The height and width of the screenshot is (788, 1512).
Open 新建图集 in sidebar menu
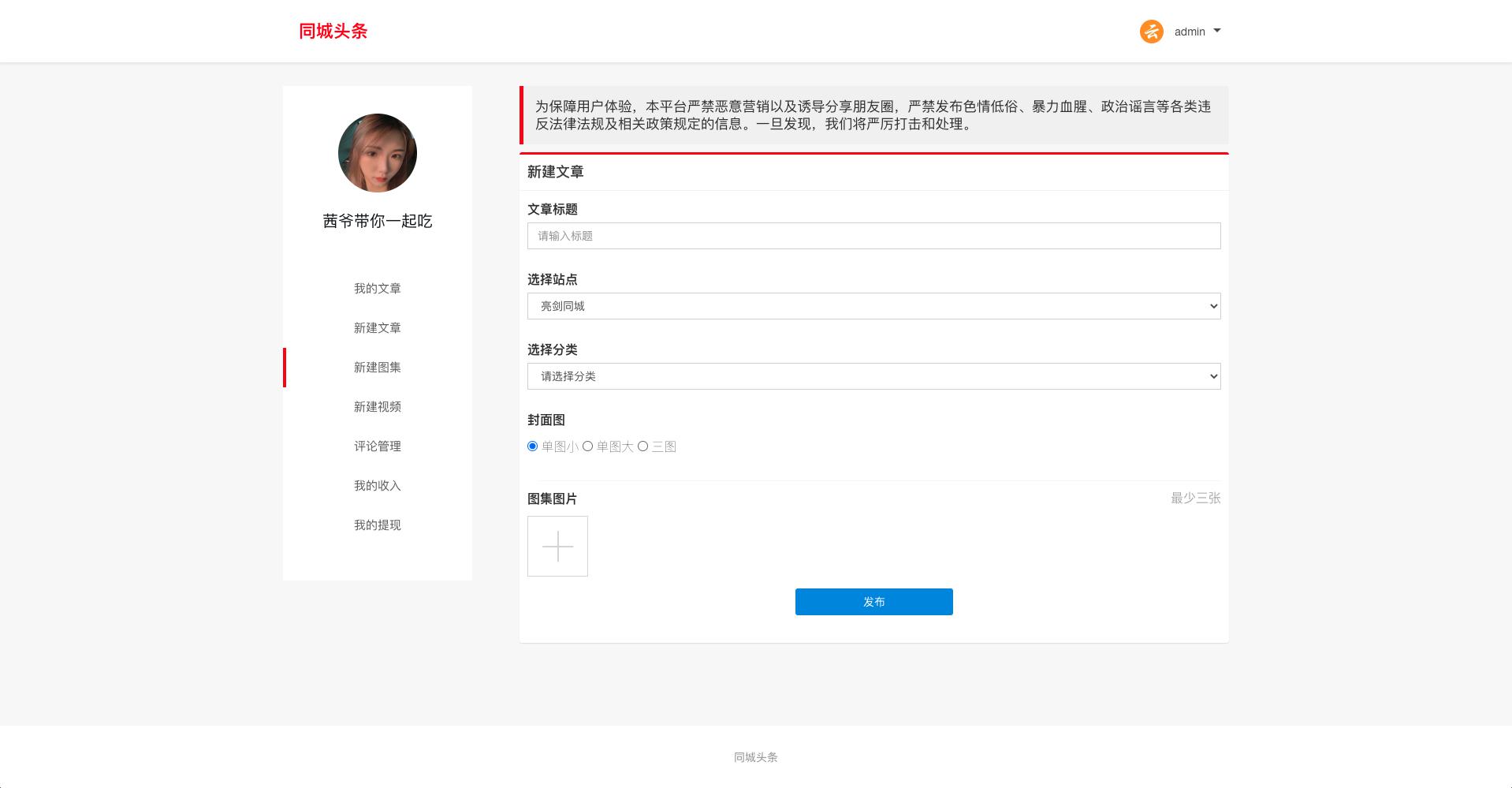pyautogui.click(x=377, y=368)
